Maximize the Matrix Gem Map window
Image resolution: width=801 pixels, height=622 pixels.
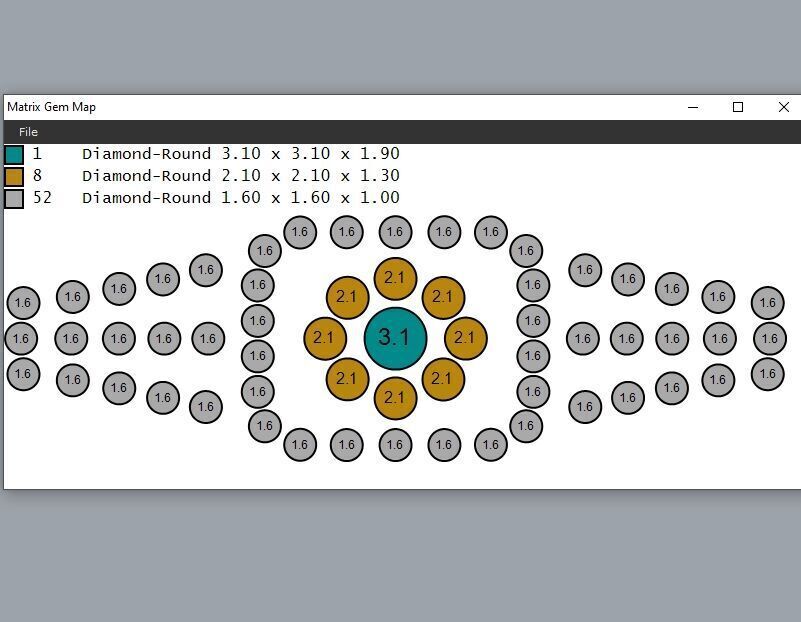(738, 107)
